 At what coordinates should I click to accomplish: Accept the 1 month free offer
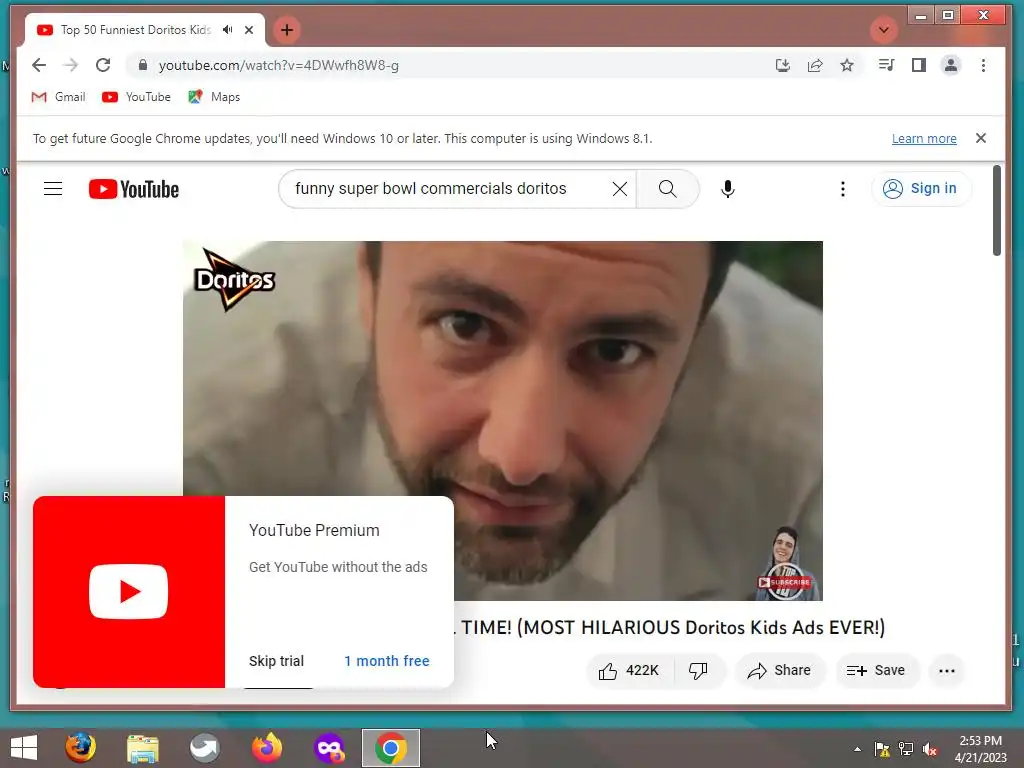387,661
